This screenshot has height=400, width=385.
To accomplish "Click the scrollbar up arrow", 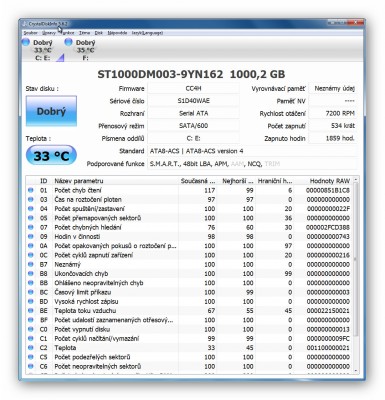I will [x=356, y=180].
